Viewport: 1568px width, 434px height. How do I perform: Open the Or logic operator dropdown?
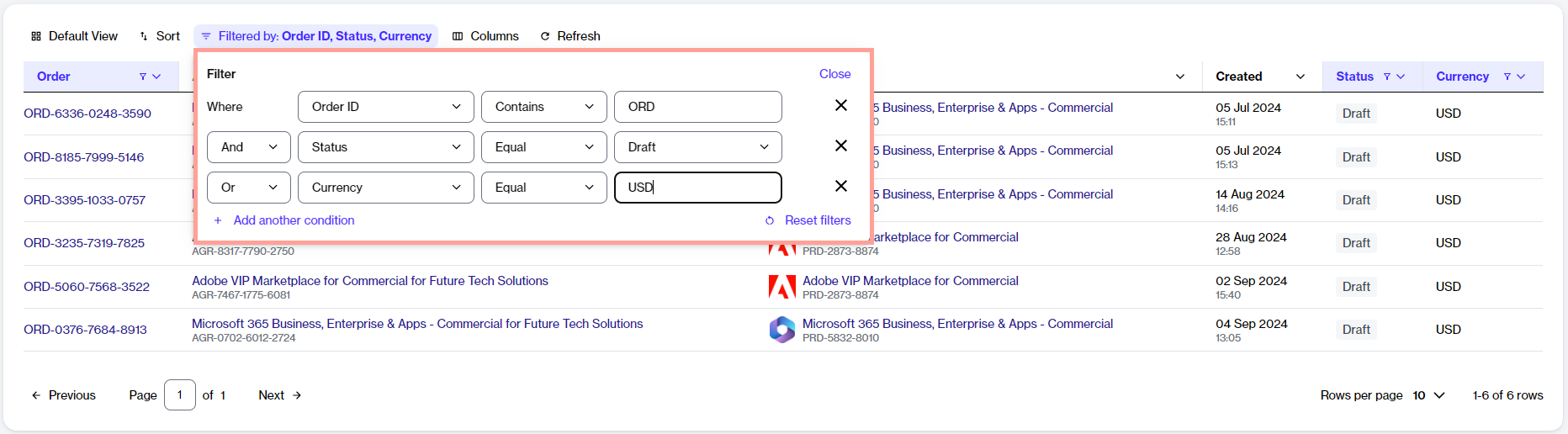click(x=249, y=188)
